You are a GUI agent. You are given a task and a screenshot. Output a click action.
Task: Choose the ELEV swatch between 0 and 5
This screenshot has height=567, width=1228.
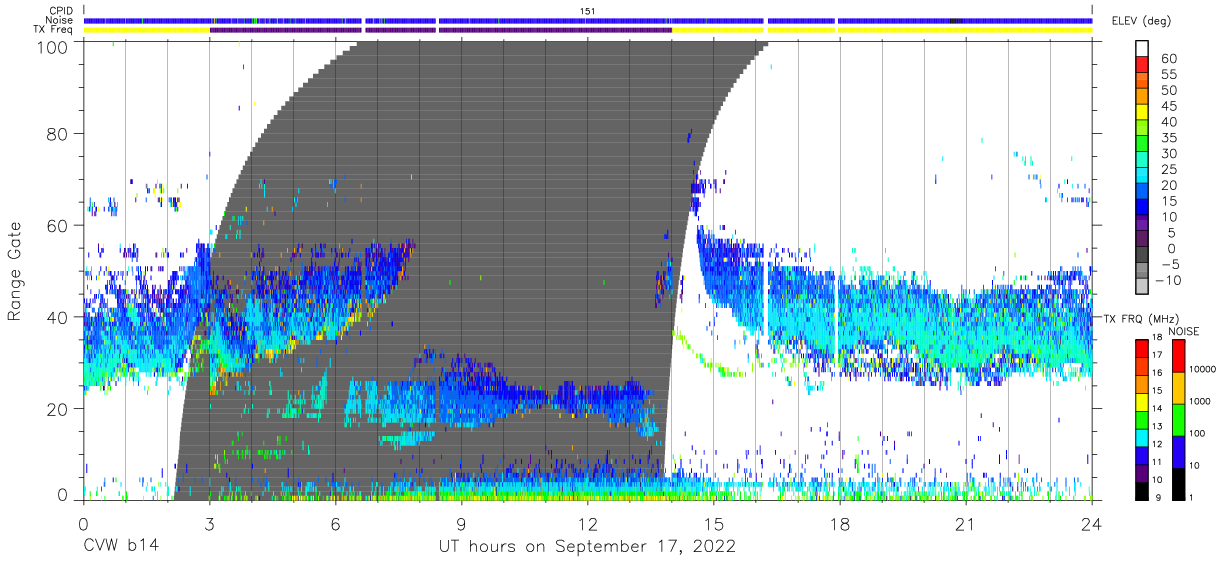1141,240
